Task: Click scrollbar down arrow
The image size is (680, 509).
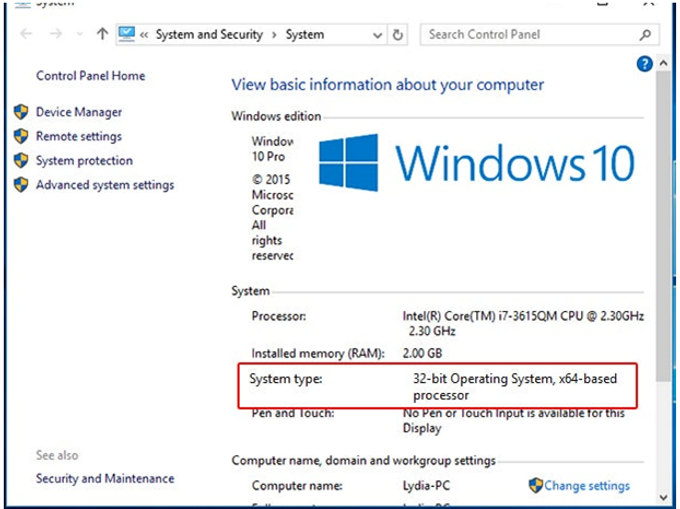Action: click(x=663, y=497)
